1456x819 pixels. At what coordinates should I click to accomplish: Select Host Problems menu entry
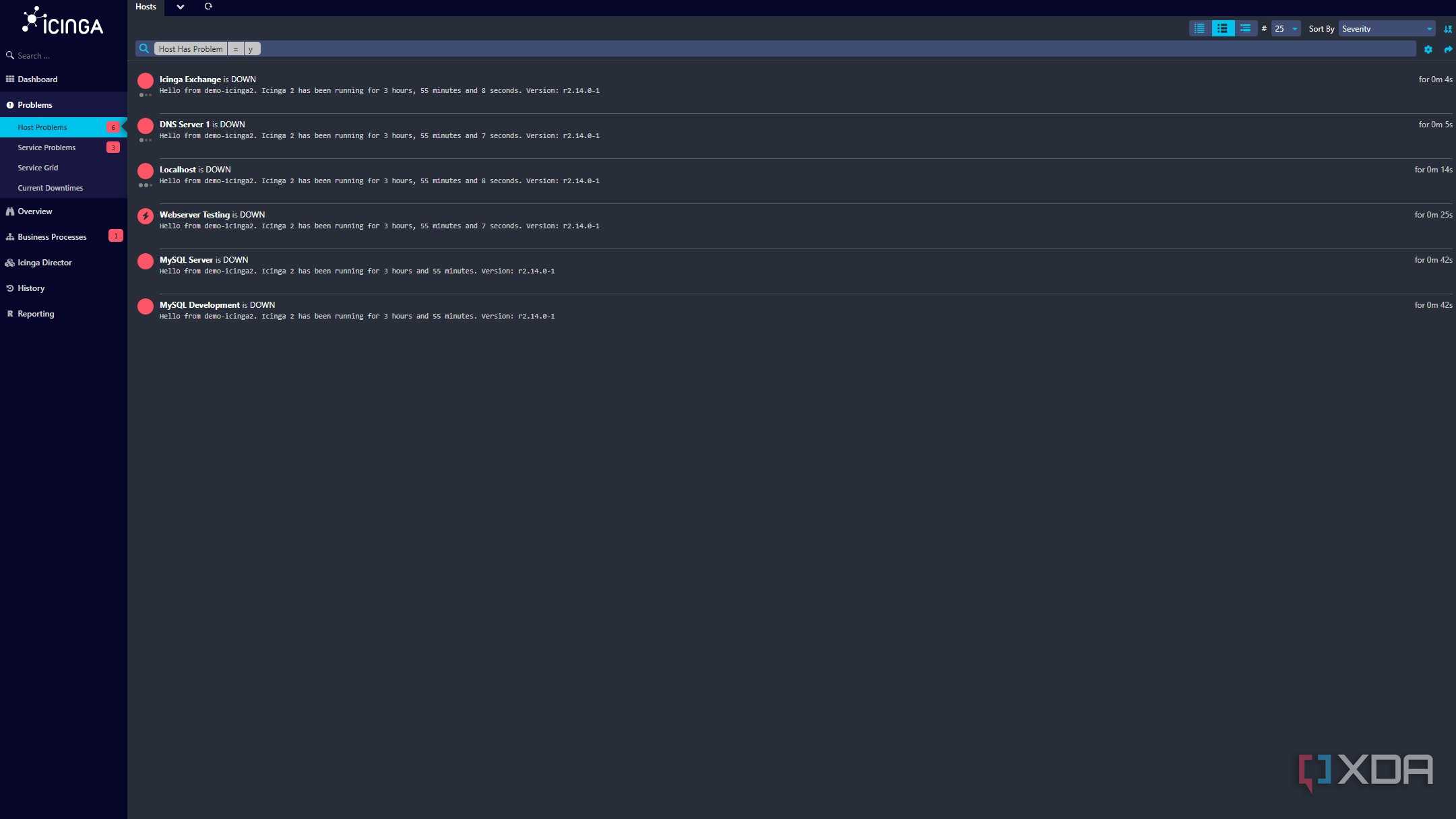click(x=42, y=127)
